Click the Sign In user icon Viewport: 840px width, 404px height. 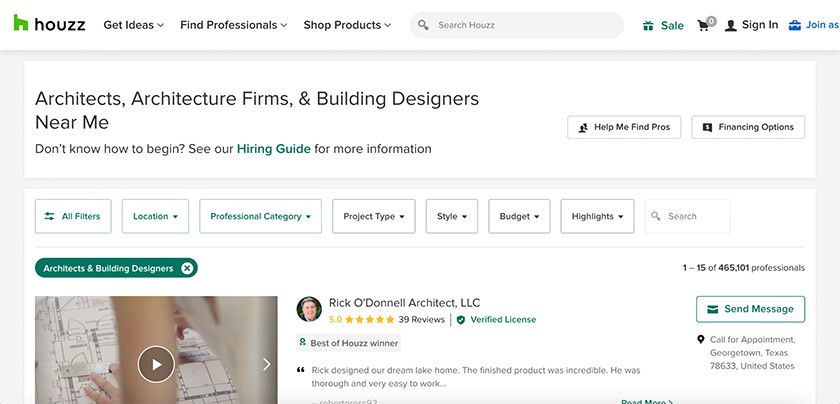coord(731,26)
